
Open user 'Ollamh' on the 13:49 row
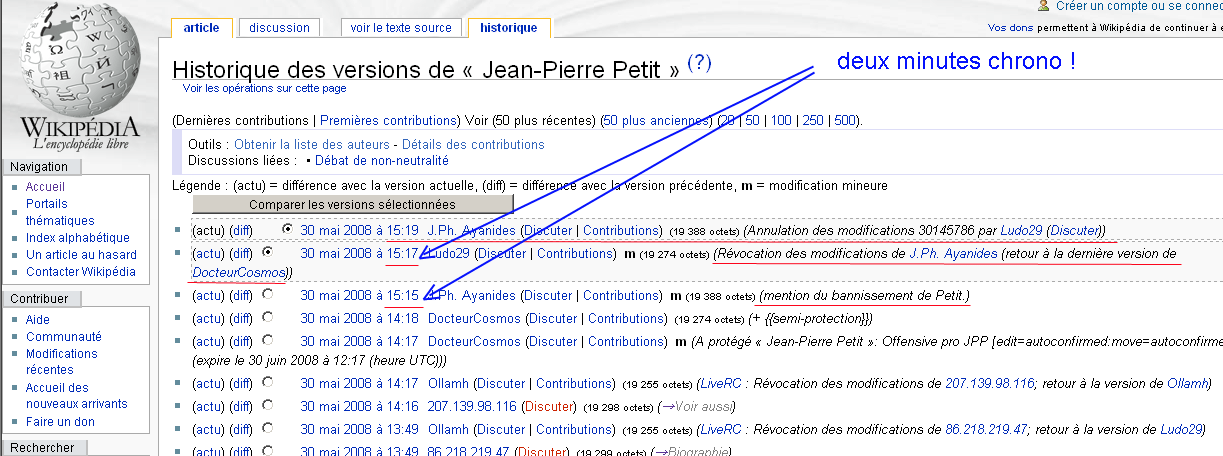point(449,429)
